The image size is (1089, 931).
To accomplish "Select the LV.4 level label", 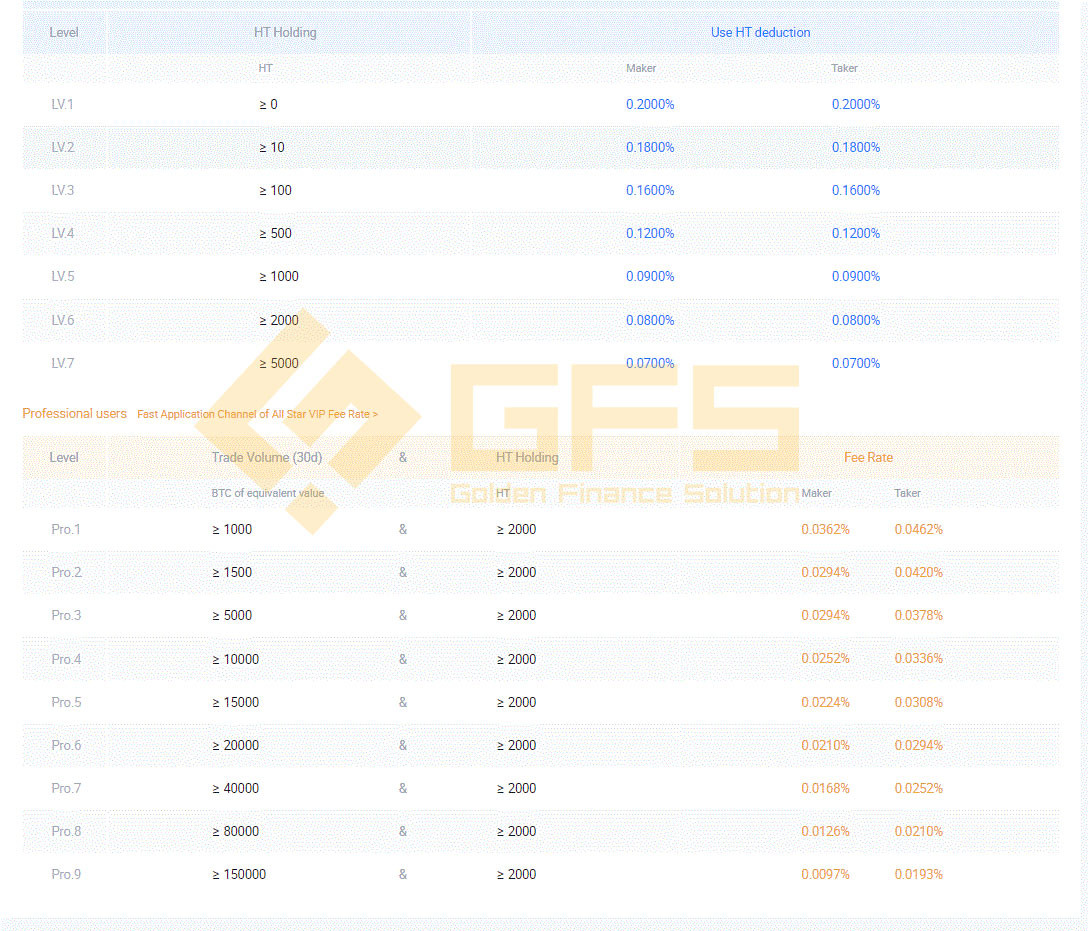I will pos(63,233).
